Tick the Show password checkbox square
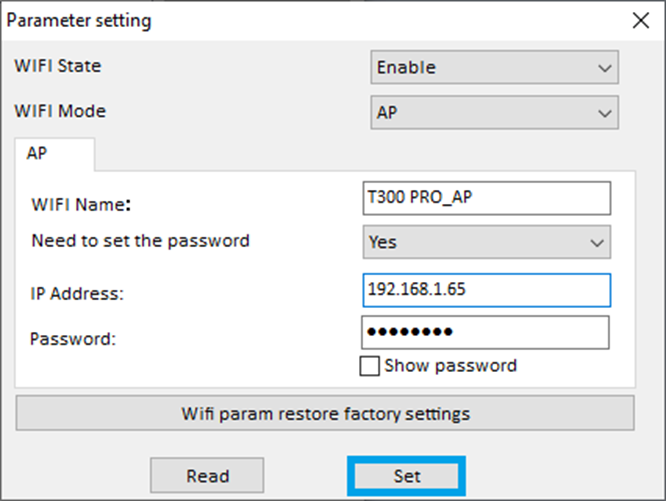The width and height of the screenshot is (666, 501). [x=370, y=366]
